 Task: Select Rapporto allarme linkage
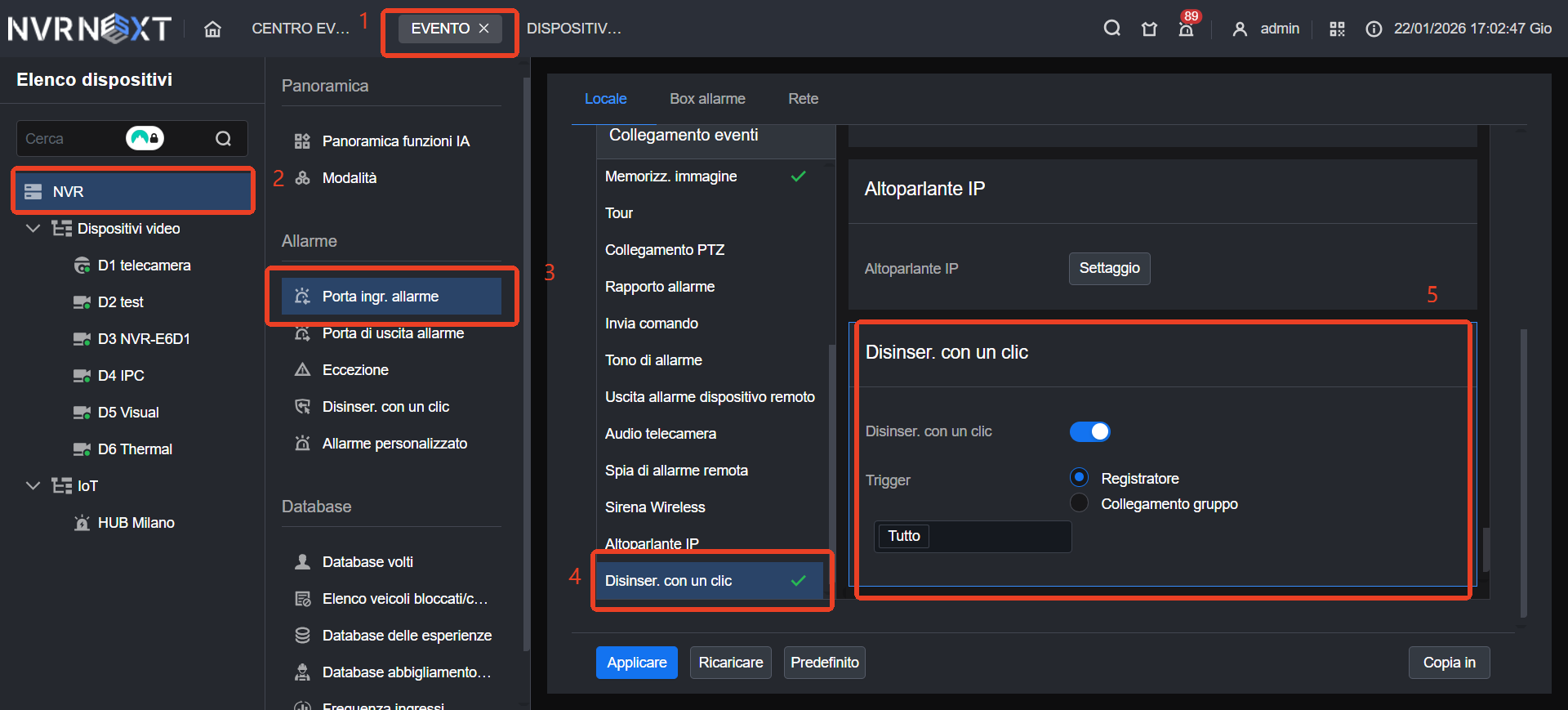tap(710, 287)
